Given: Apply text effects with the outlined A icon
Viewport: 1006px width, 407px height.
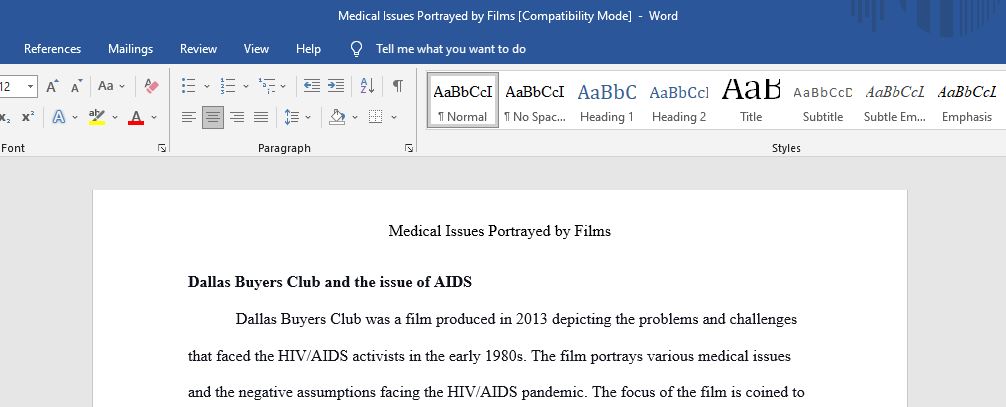Looking at the screenshot, I should pos(59,117).
